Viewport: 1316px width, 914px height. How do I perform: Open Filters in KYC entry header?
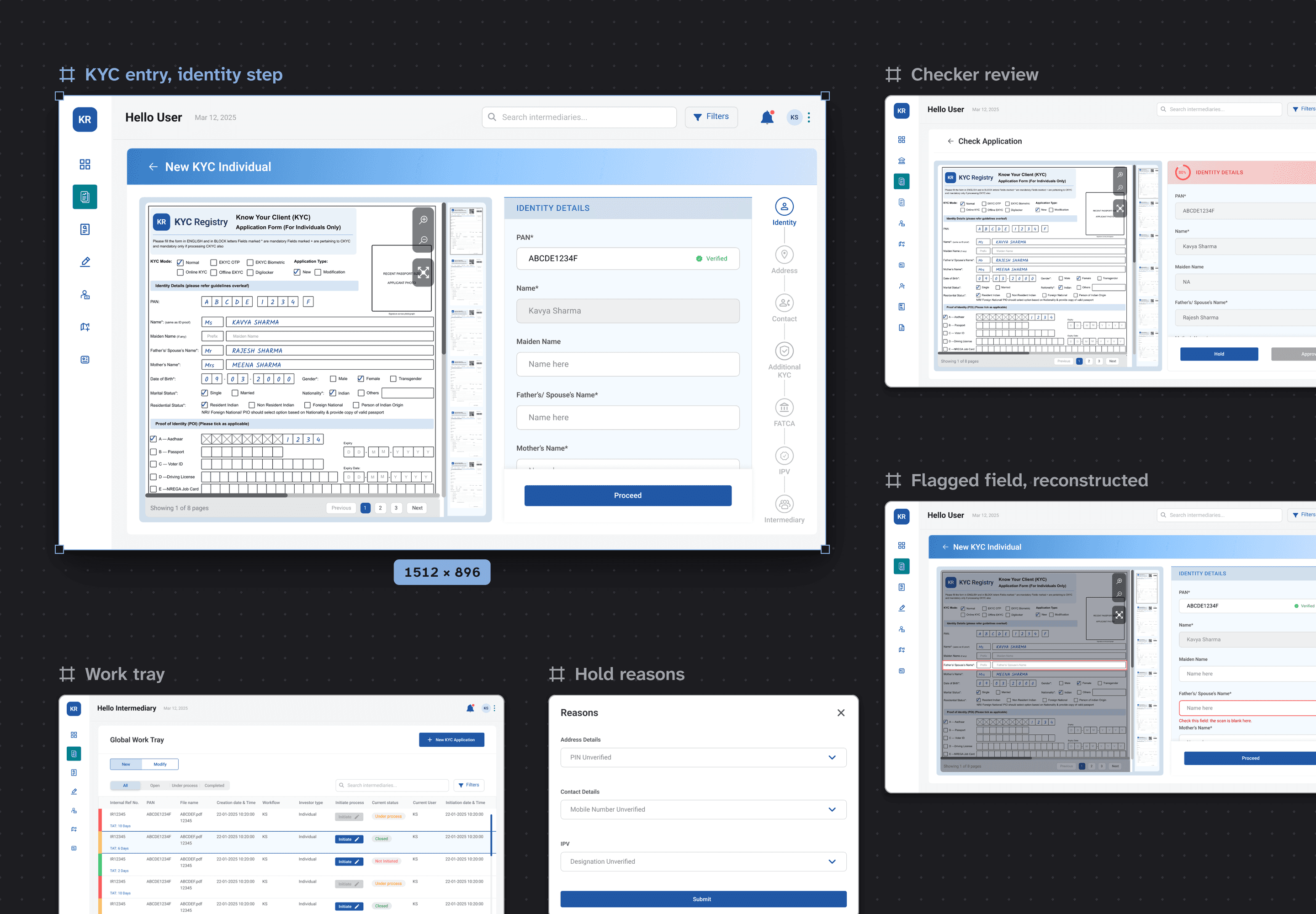[x=711, y=117]
